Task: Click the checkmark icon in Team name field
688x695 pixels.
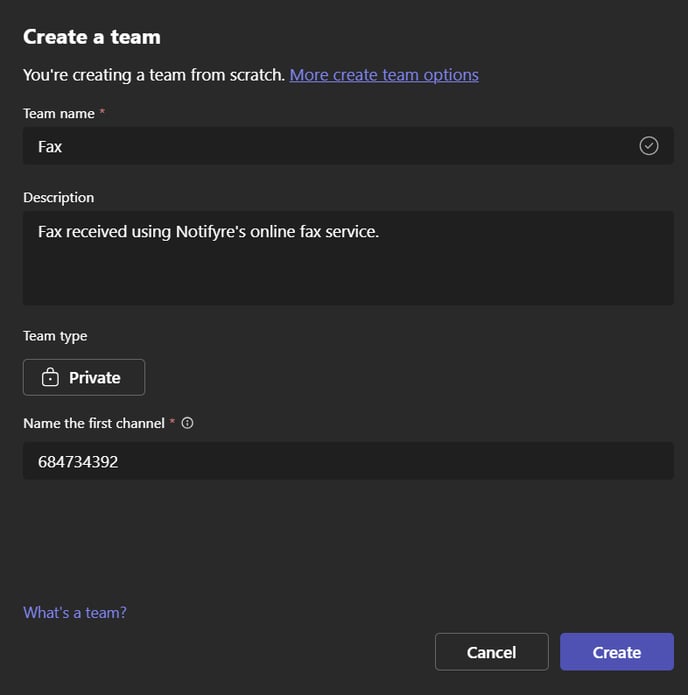Action: [x=649, y=146]
